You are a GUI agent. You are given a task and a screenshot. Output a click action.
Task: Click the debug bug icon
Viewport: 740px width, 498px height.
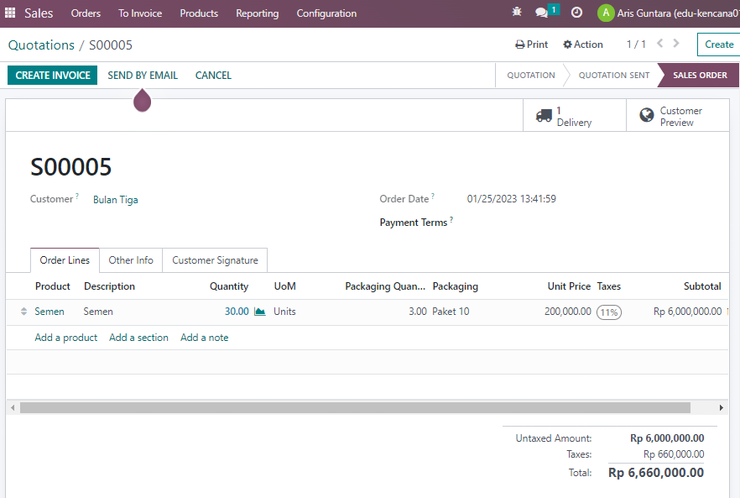pos(517,12)
